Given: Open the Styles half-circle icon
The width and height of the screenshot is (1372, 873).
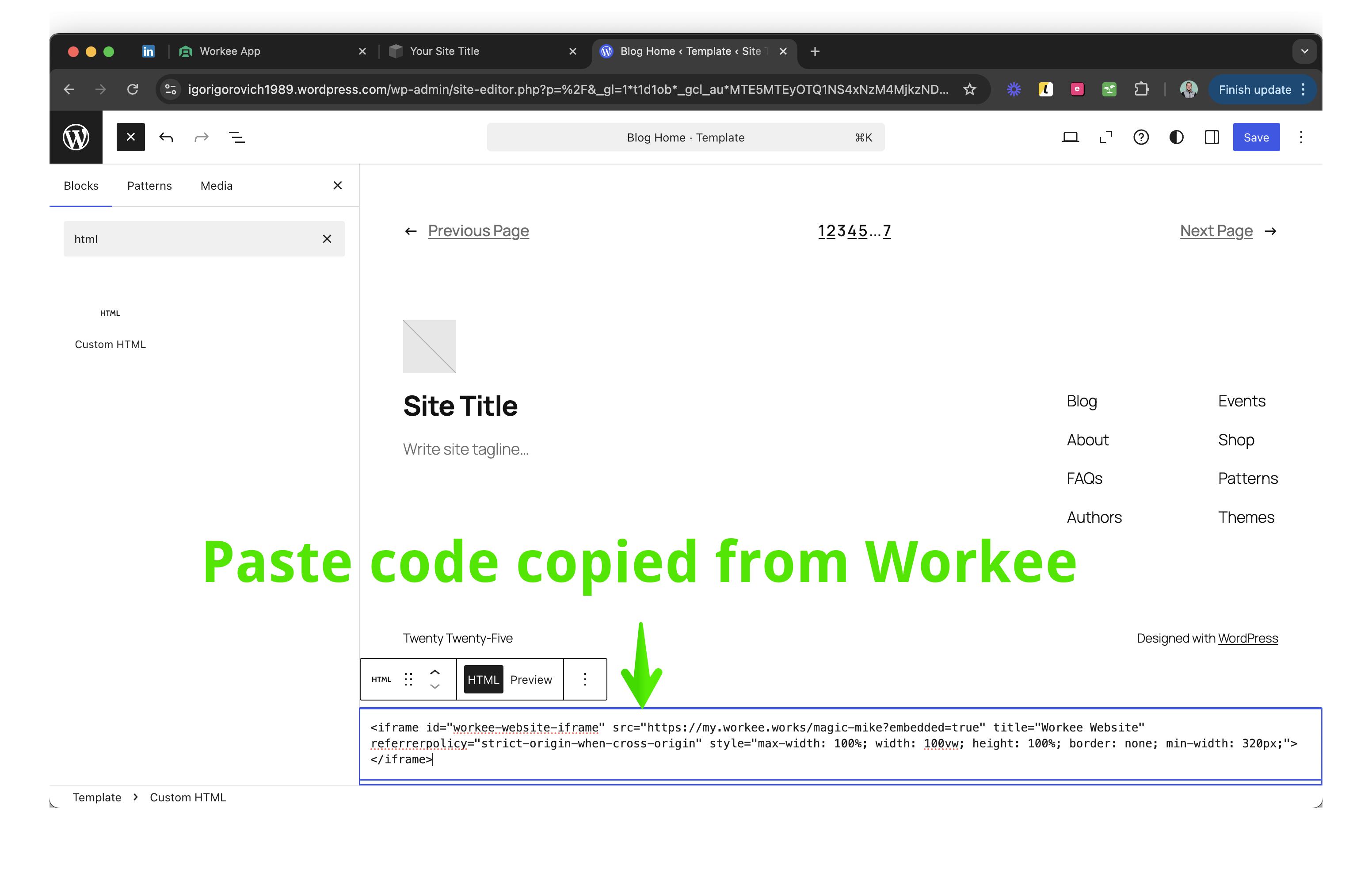Looking at the screenshot, I should click(x=1176, y=138).
